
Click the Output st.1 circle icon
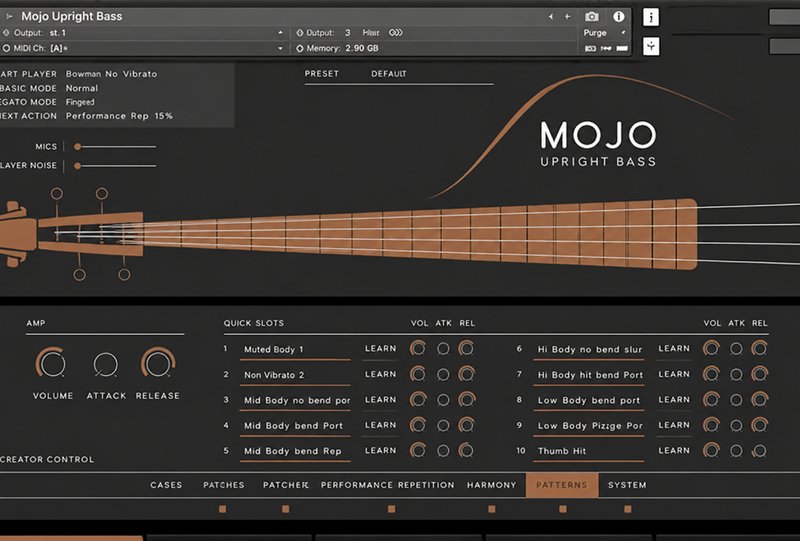point(6,33)
